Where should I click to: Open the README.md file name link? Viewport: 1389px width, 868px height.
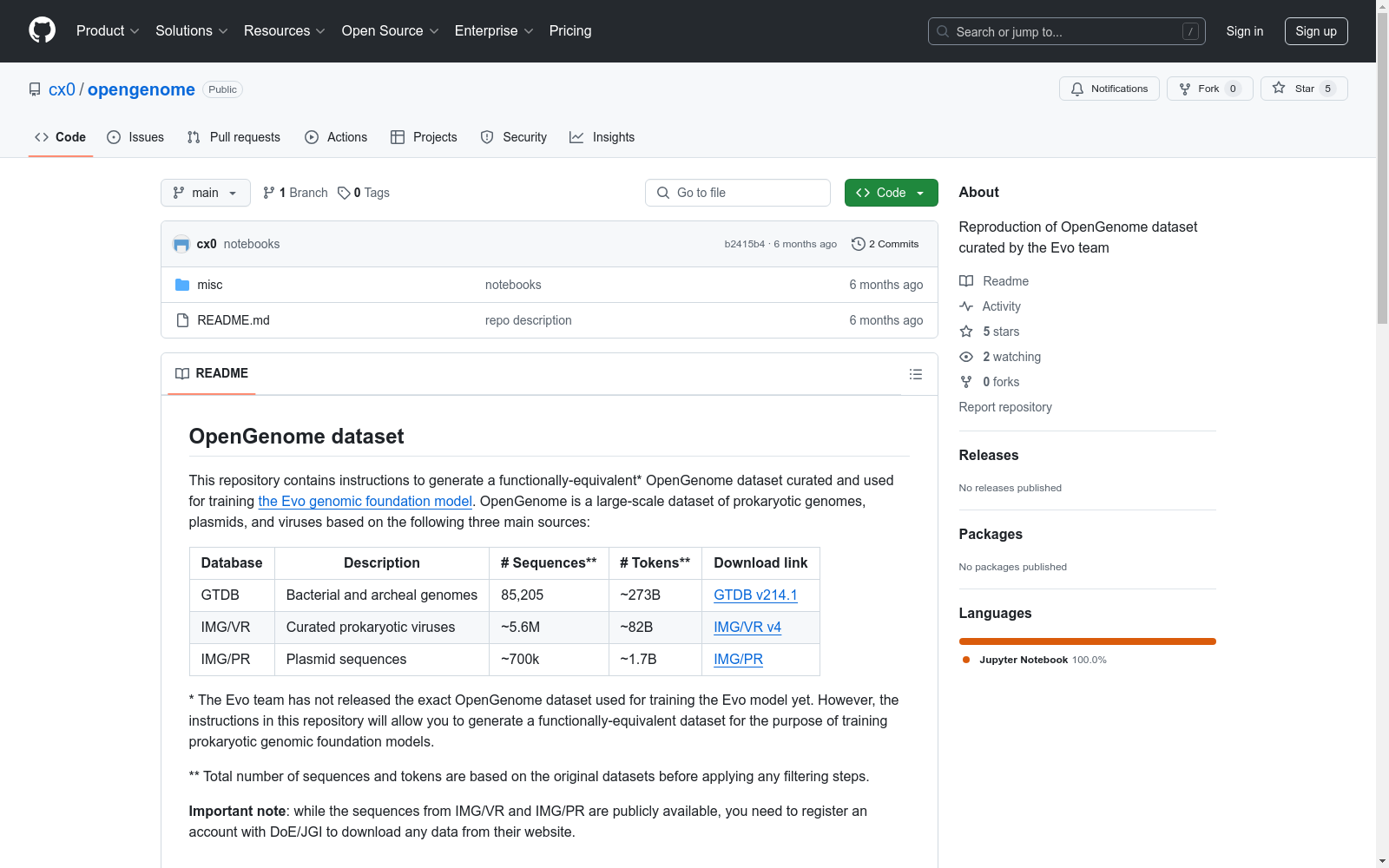234,320
